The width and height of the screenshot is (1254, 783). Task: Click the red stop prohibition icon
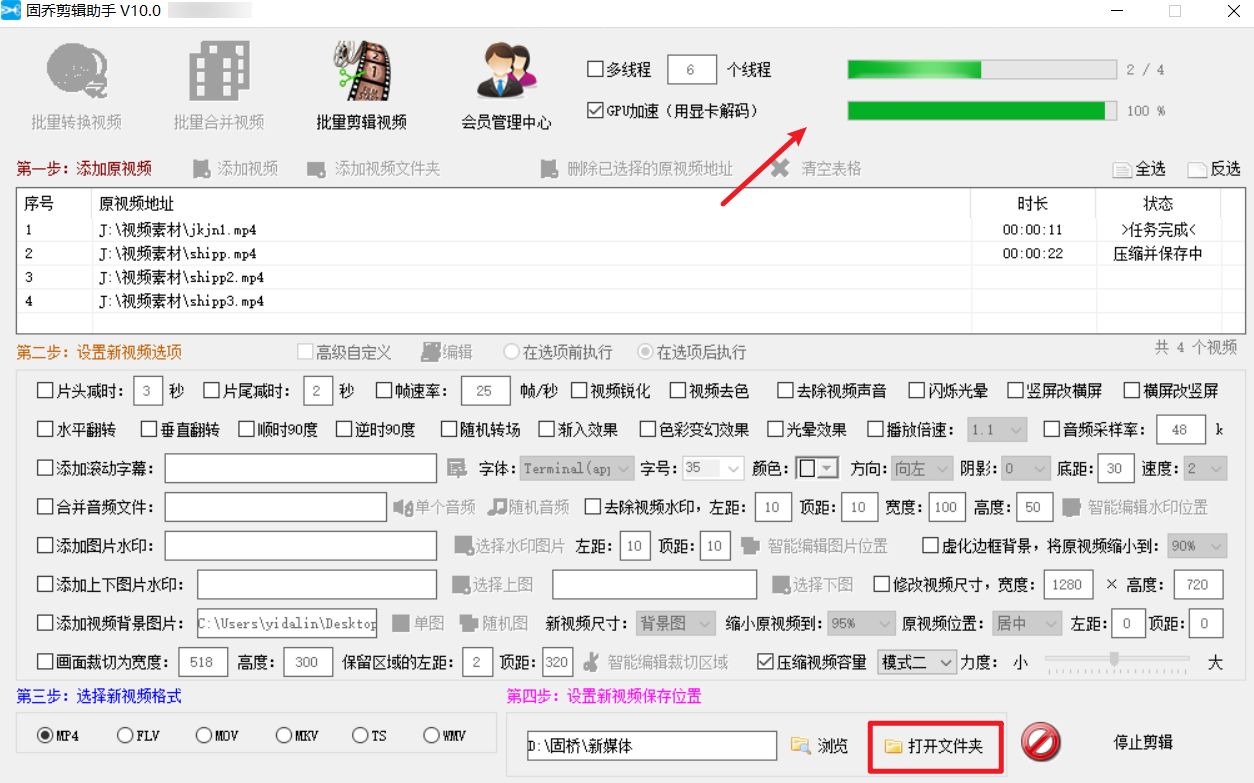1042,745
